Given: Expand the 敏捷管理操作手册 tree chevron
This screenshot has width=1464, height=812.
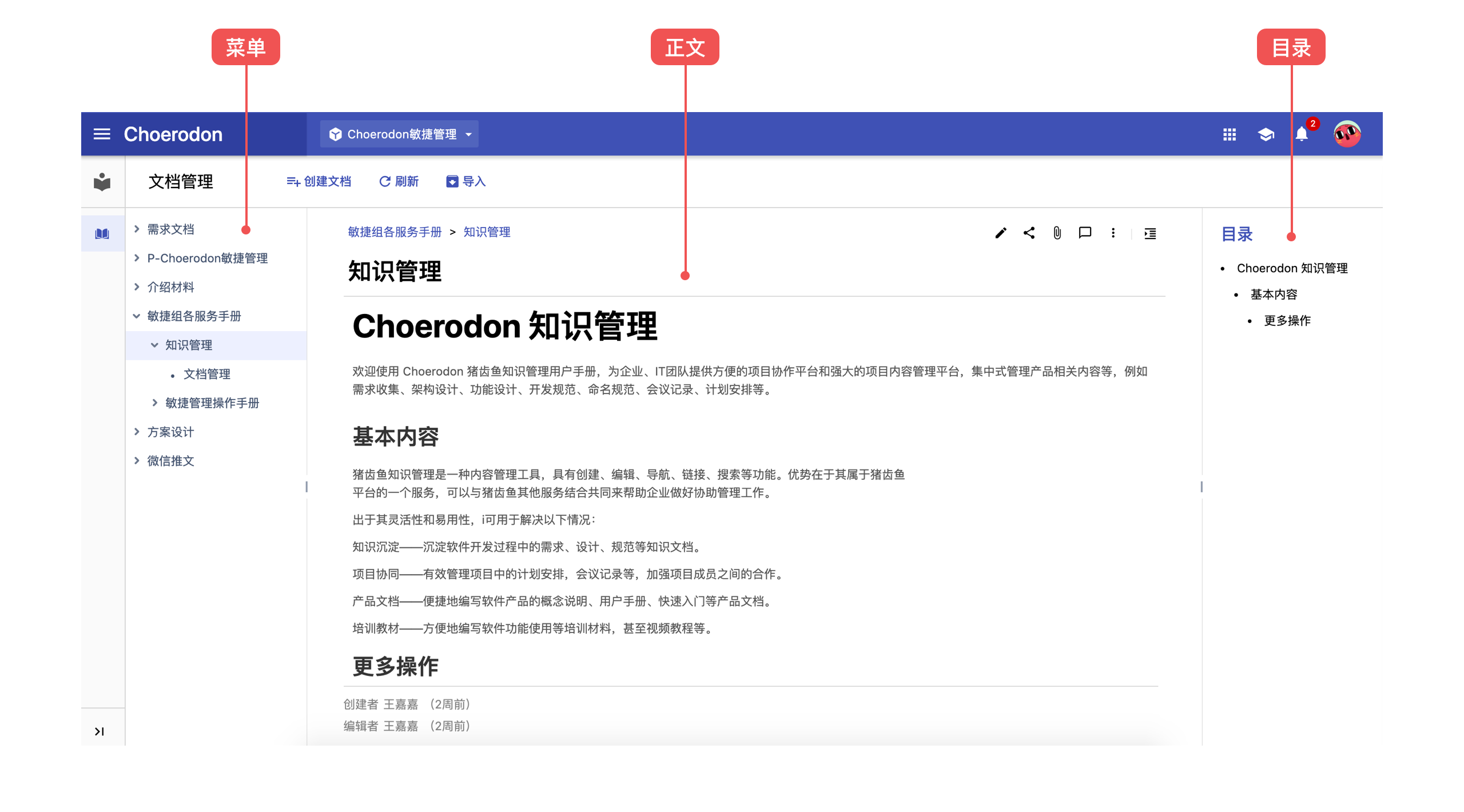Looking at the screenshot, I should (154, 403).
